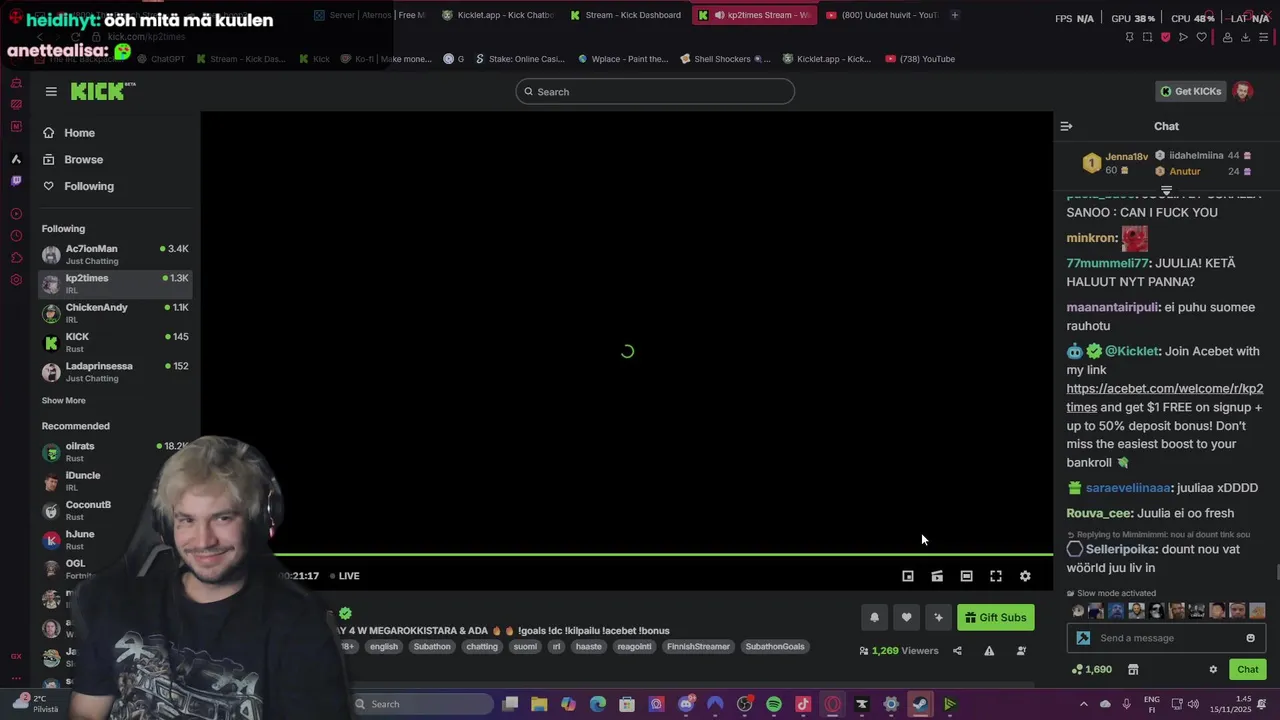Open chat settings gear
The image size is (1280, 720).
click(x=1213, y=669)
